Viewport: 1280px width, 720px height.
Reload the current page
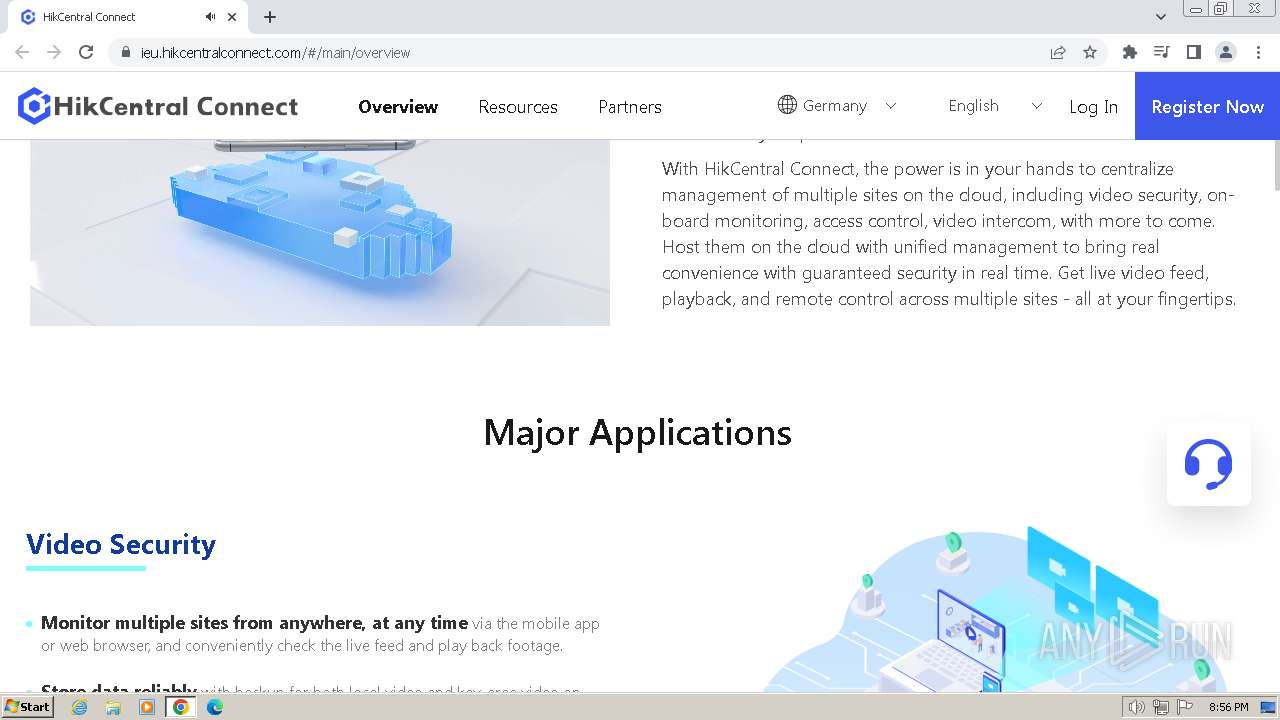[x=86, y=52]
